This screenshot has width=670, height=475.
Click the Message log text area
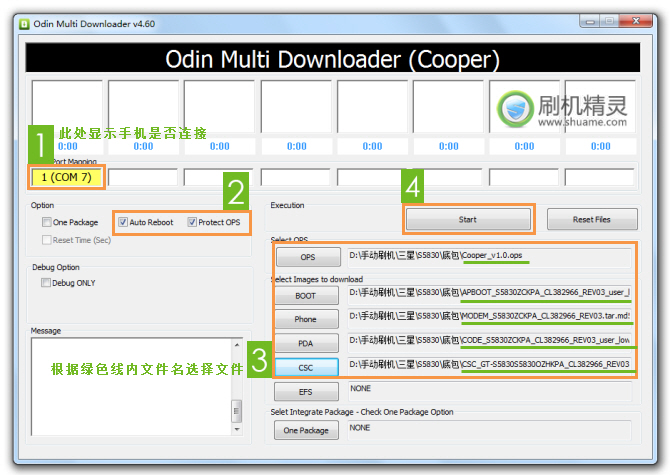(130, 380)
